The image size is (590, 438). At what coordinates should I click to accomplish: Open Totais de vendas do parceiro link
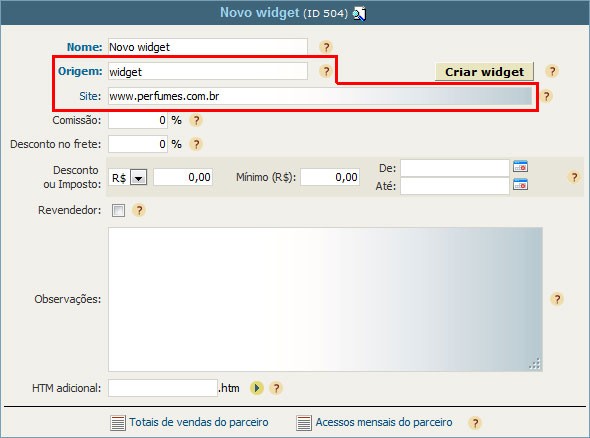coord(199,422)
